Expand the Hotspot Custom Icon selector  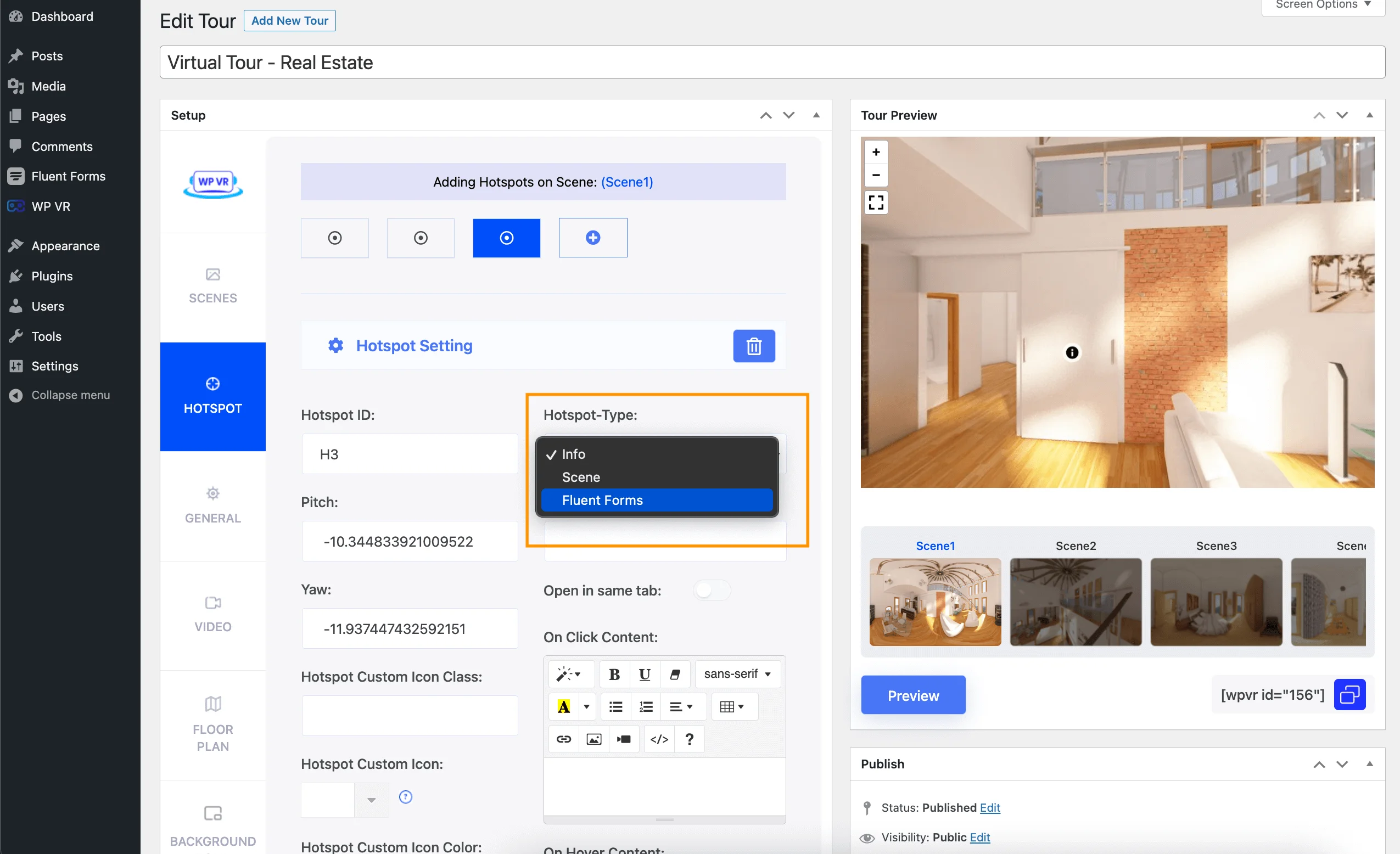[372, 798]
